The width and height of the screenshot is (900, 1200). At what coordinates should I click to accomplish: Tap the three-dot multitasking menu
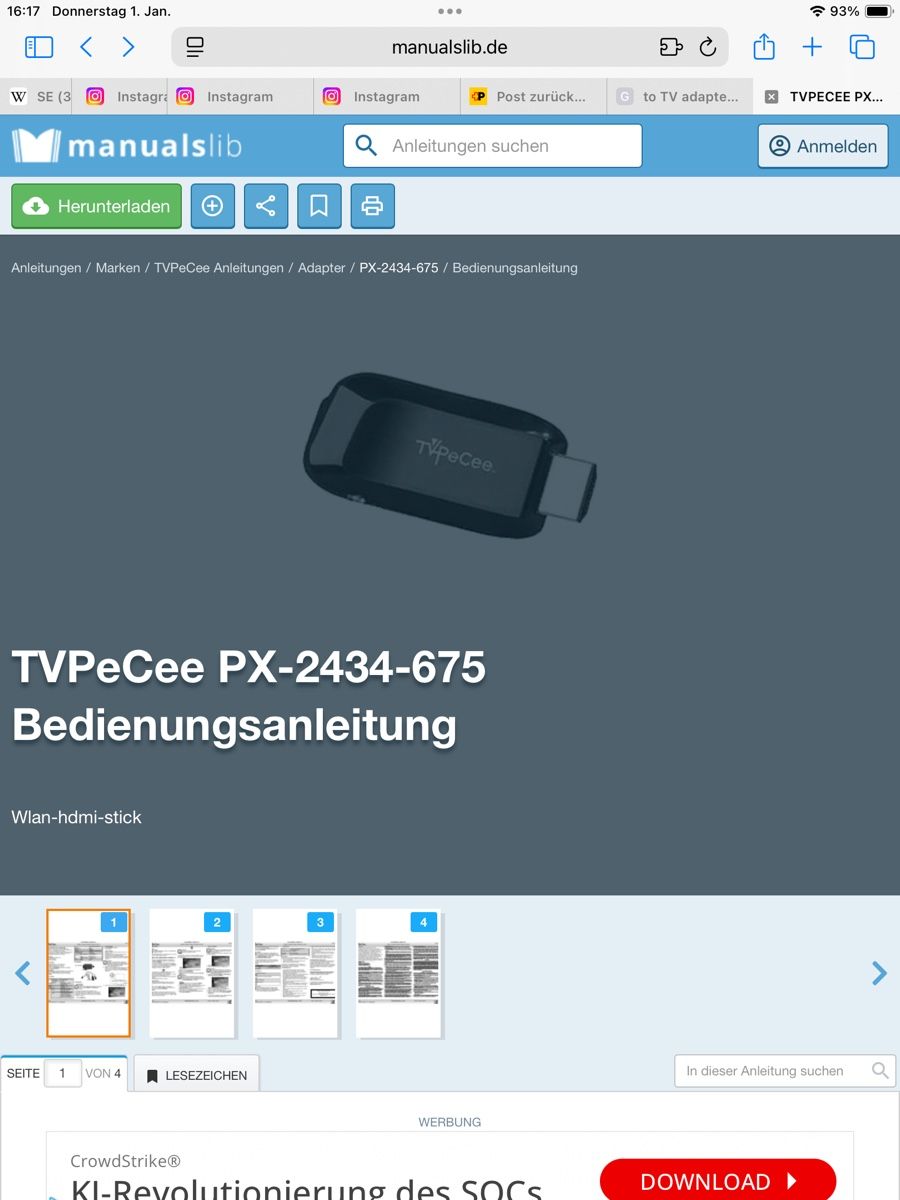point(450,11)
